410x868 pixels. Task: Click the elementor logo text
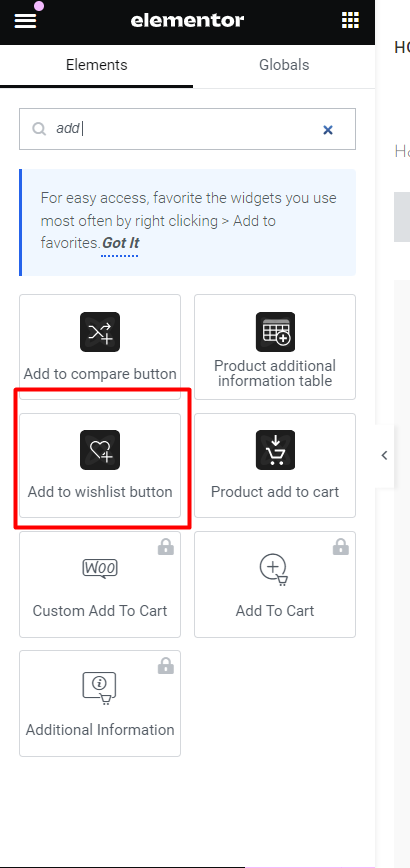tap(187, 21)
